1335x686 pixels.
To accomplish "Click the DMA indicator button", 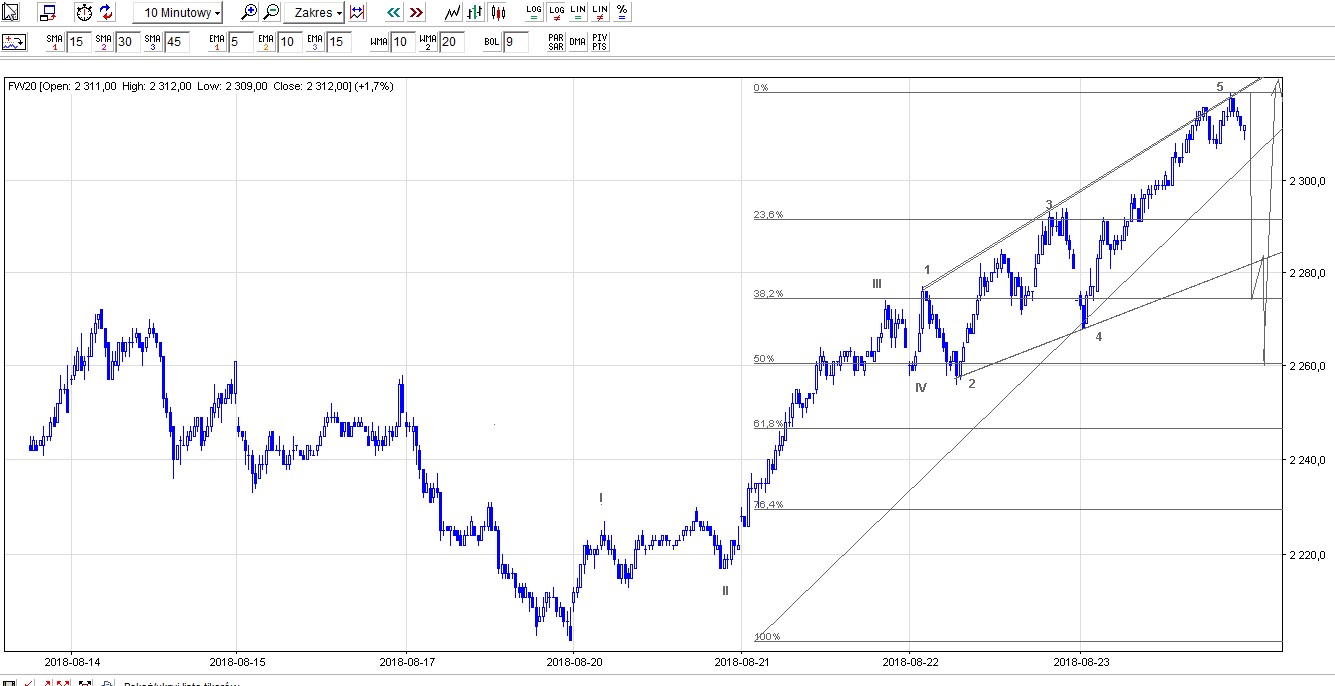I will pyautogui.click(x=578, y=42).
